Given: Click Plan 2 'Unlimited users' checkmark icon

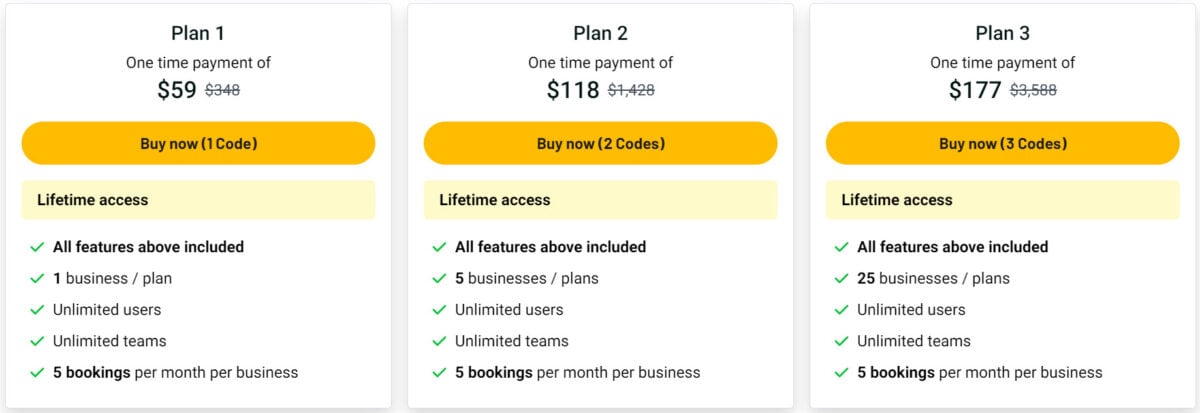Looking at the screenshot, I should (439, 310).
